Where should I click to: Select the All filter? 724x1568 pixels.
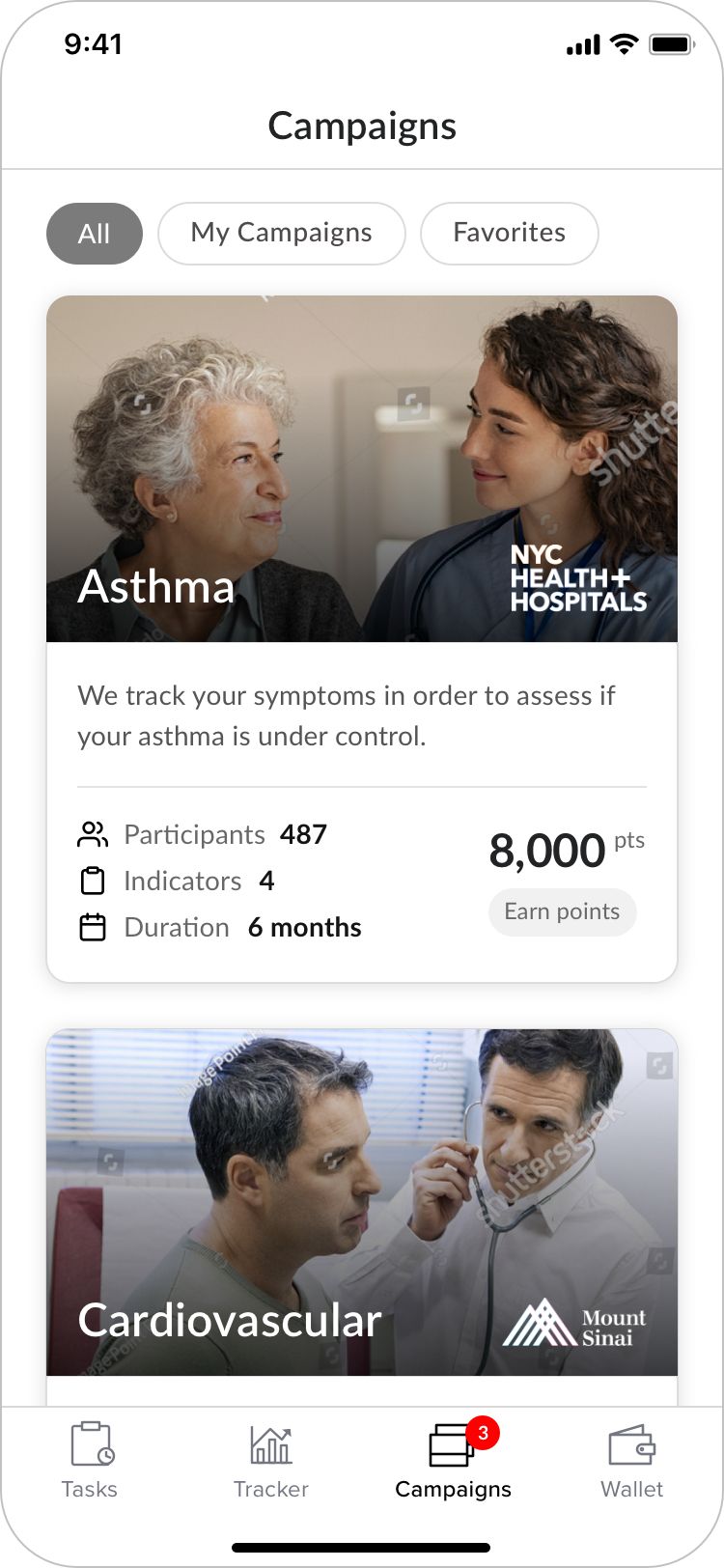pyautogui.click(x=95, y=234)
